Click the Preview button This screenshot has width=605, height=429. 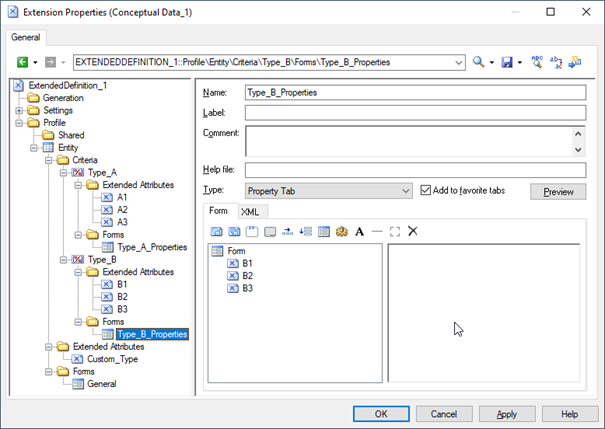click(557, 191)
